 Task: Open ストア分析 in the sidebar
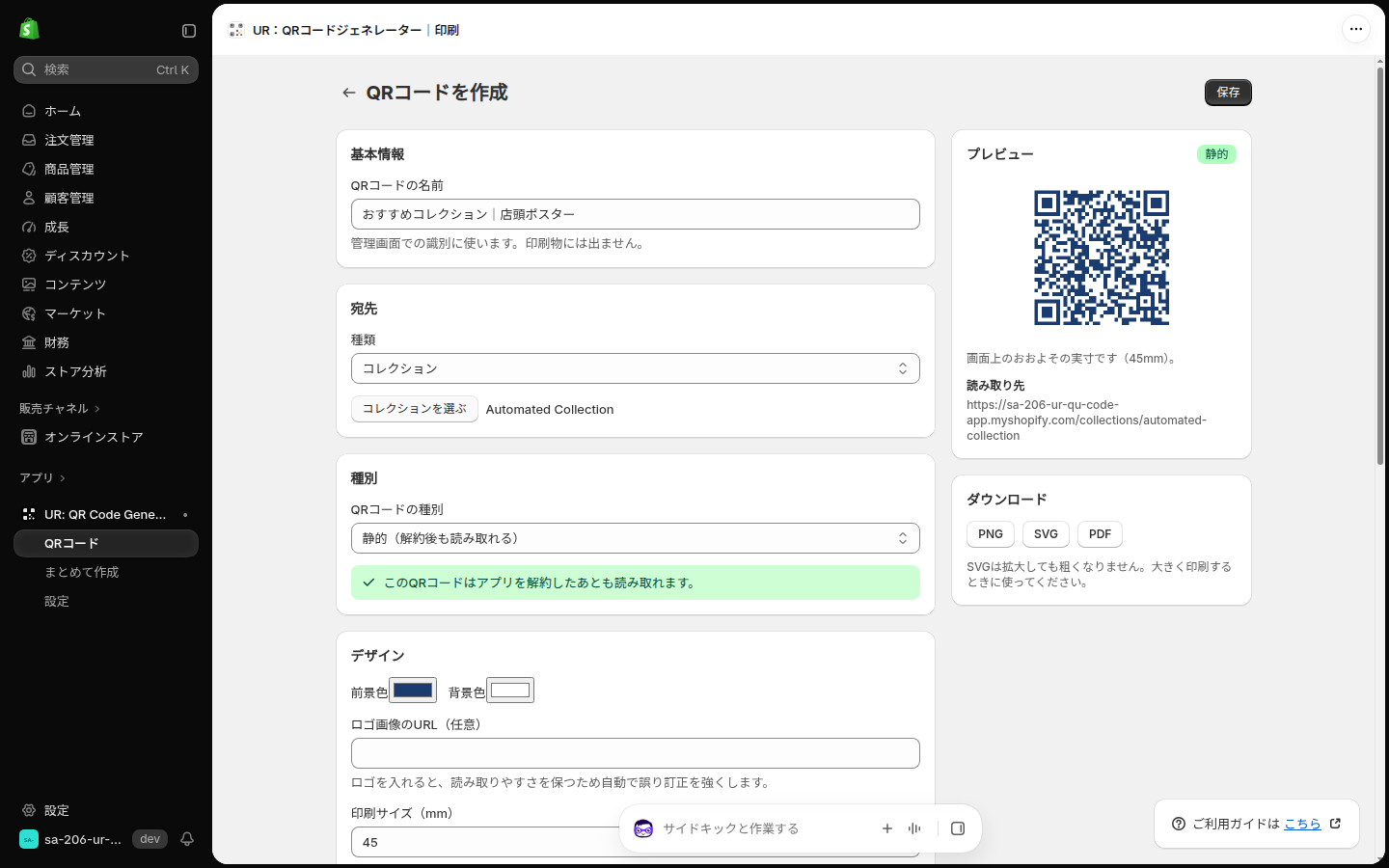[x=106, y=371]
